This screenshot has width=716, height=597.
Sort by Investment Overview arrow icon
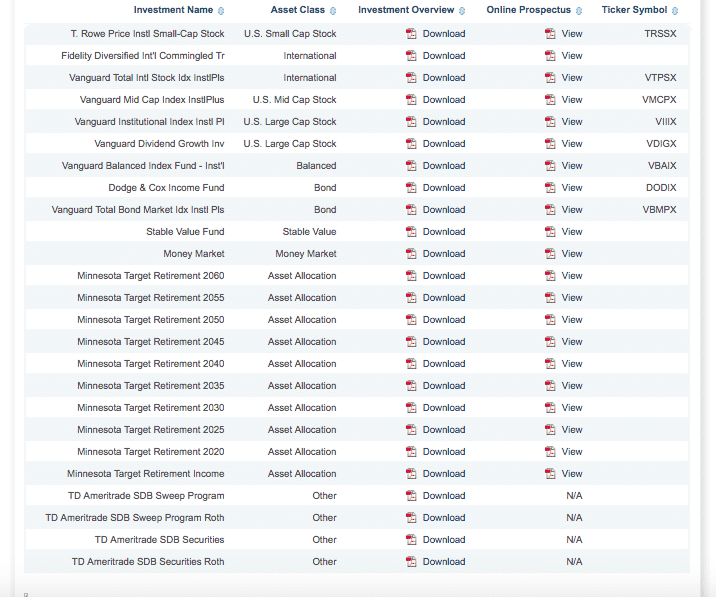tap(462, 11)
